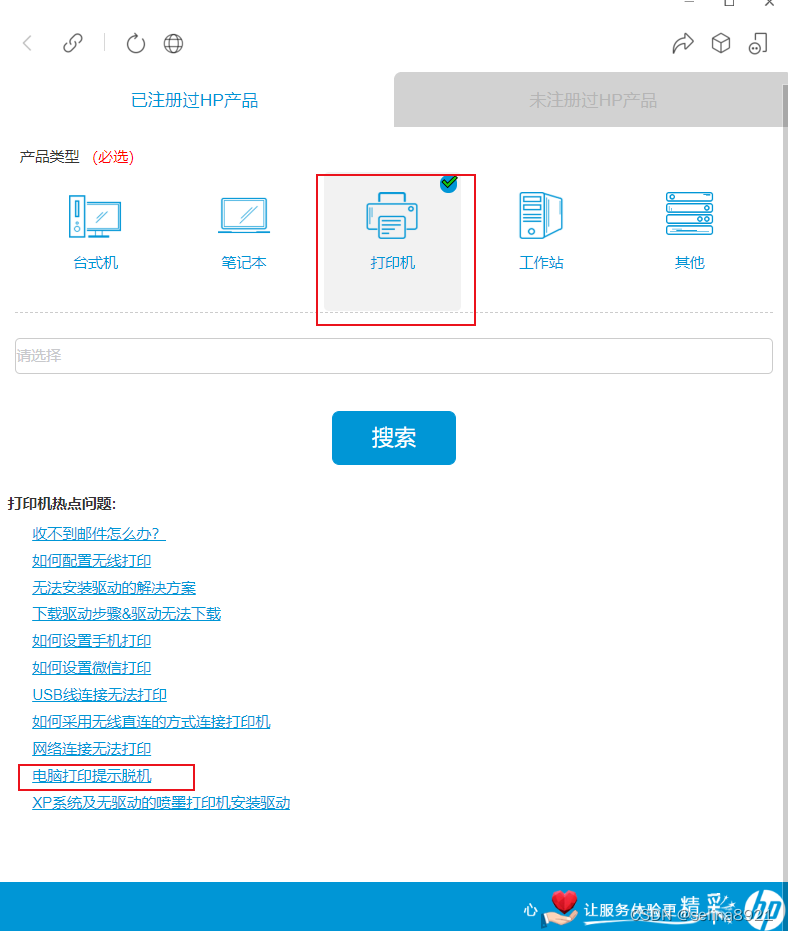The width and height of the screenshot is (788, 931).
Task: Click the heart-in-hand icon in the footer
Action: (560, 908)
